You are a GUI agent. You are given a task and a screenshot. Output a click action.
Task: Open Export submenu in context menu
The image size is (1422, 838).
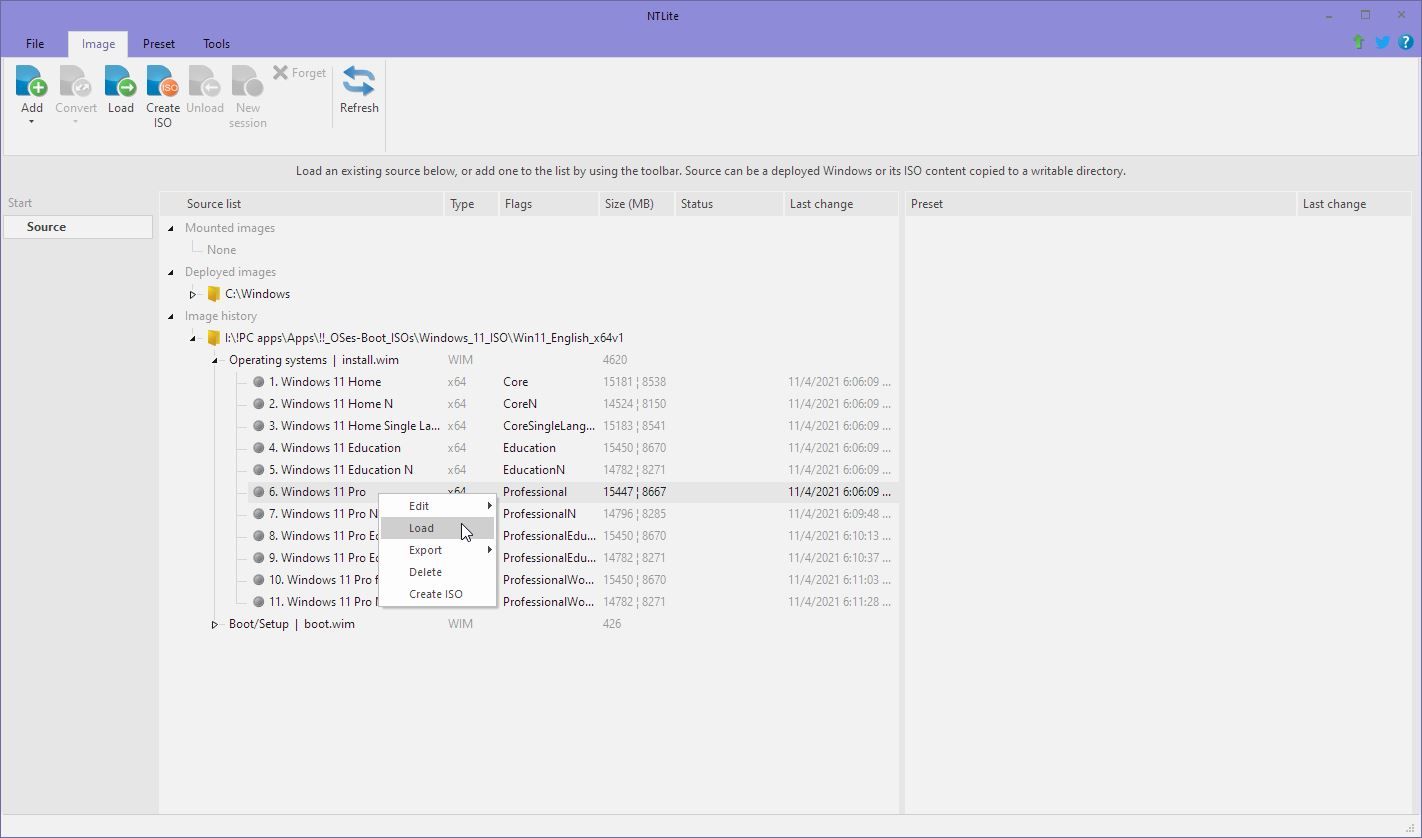(x=437, y=550)
